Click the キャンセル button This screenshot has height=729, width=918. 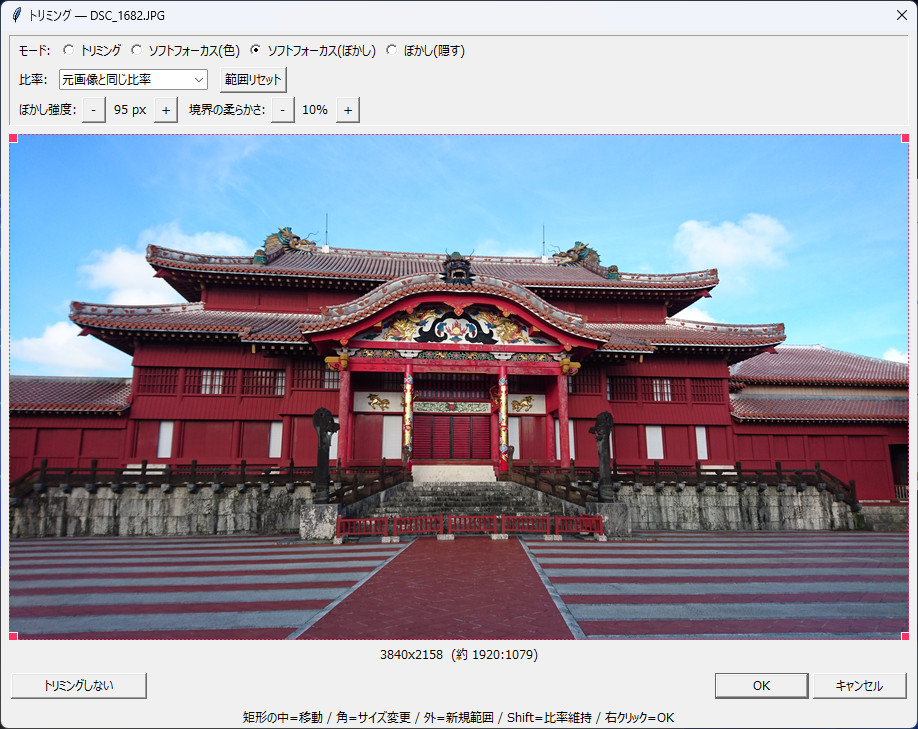coord(859,686)
